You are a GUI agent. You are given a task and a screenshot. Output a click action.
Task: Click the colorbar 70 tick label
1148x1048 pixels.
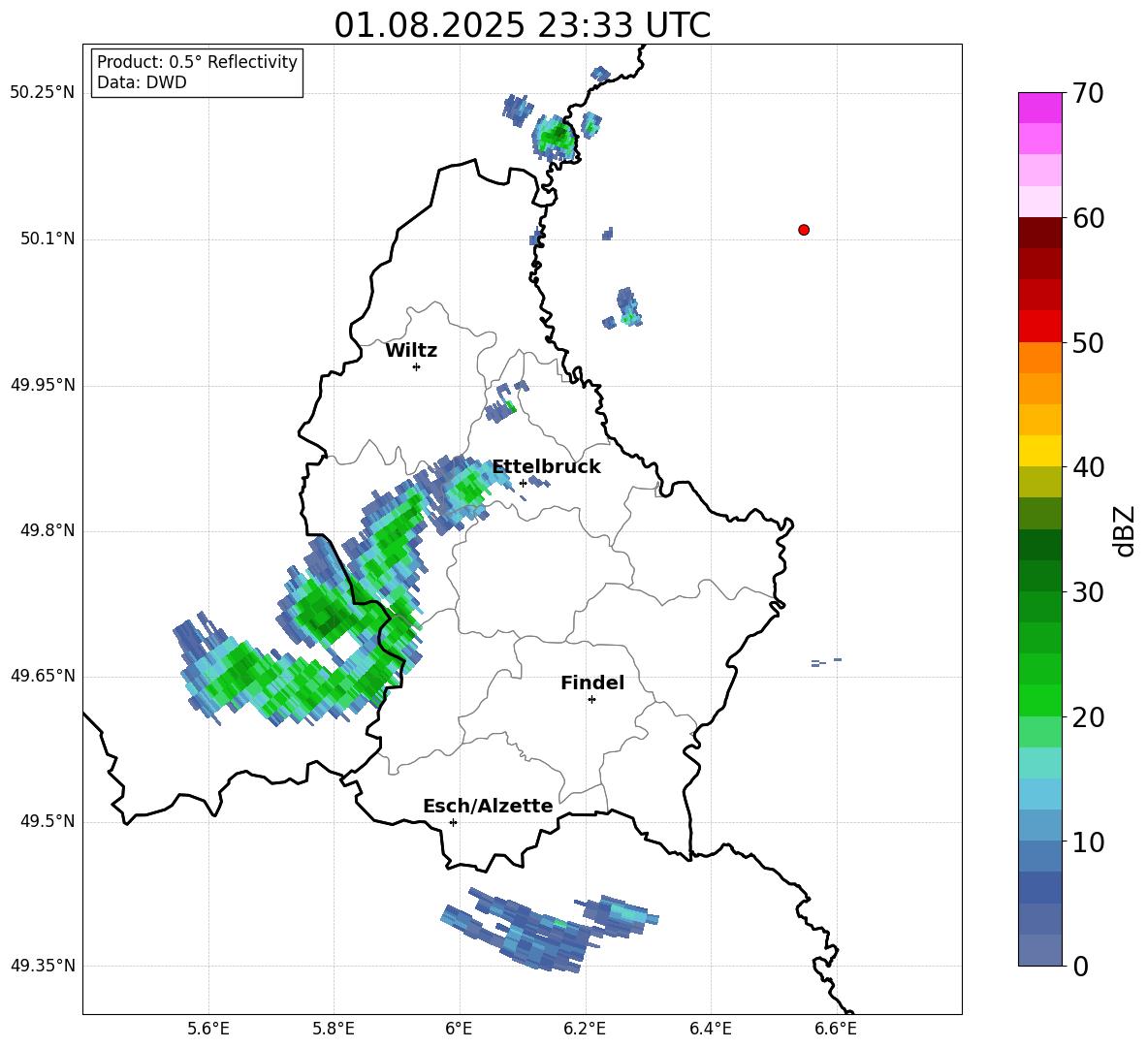pos(1088,93)
